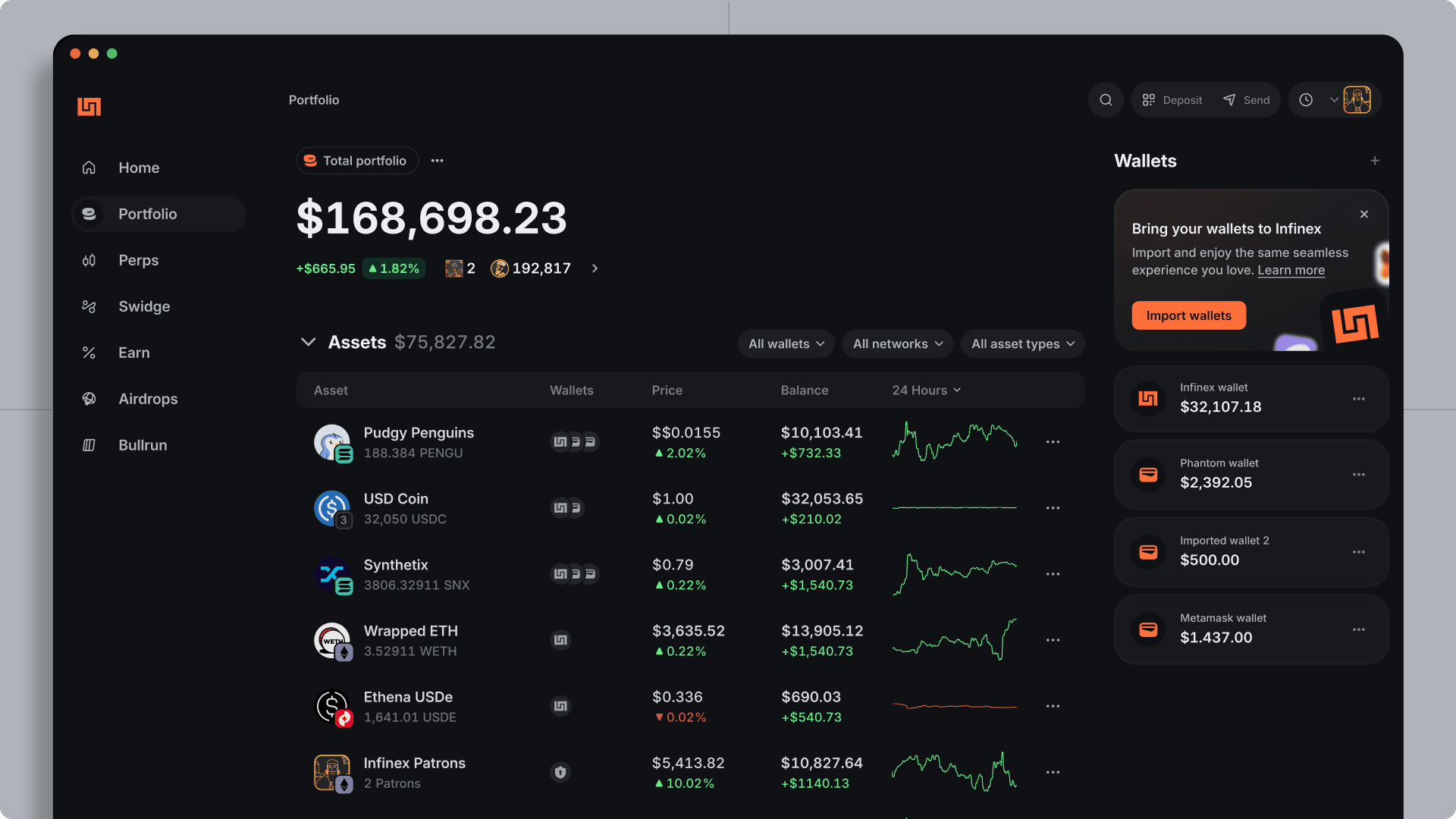Image resolution: width=1456 pixels, height=819 pixels.
Task: Open the All asset types dropdown
Action: click(x=1022, y=344)
